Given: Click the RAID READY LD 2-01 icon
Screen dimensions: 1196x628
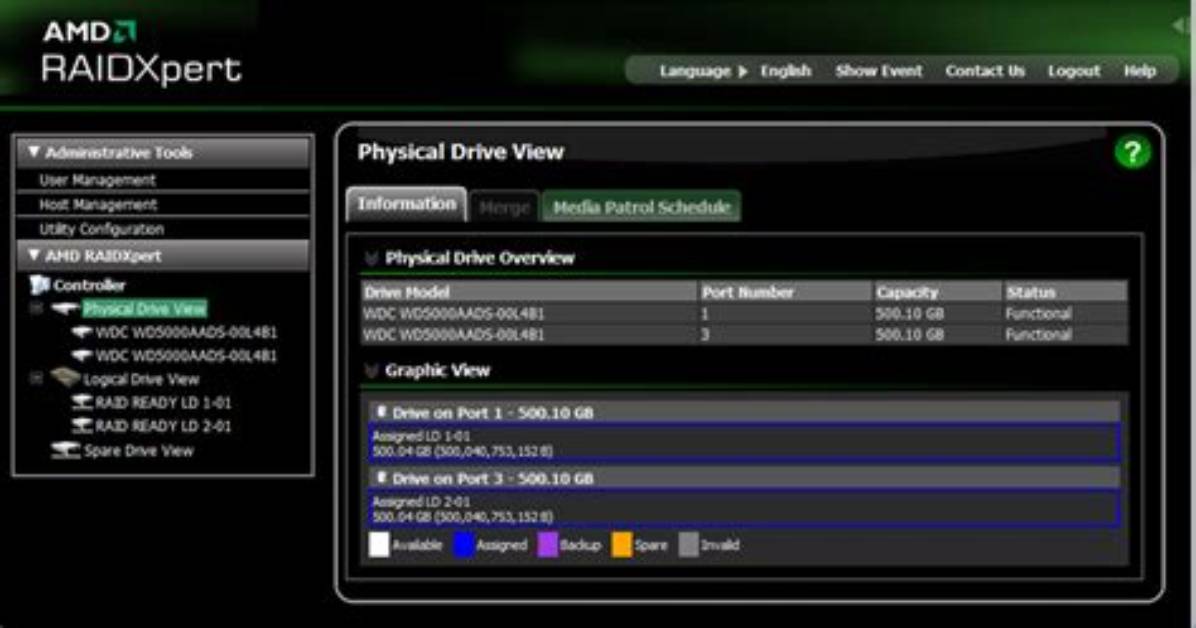Looking at the screenshot, I should [82, 426].
